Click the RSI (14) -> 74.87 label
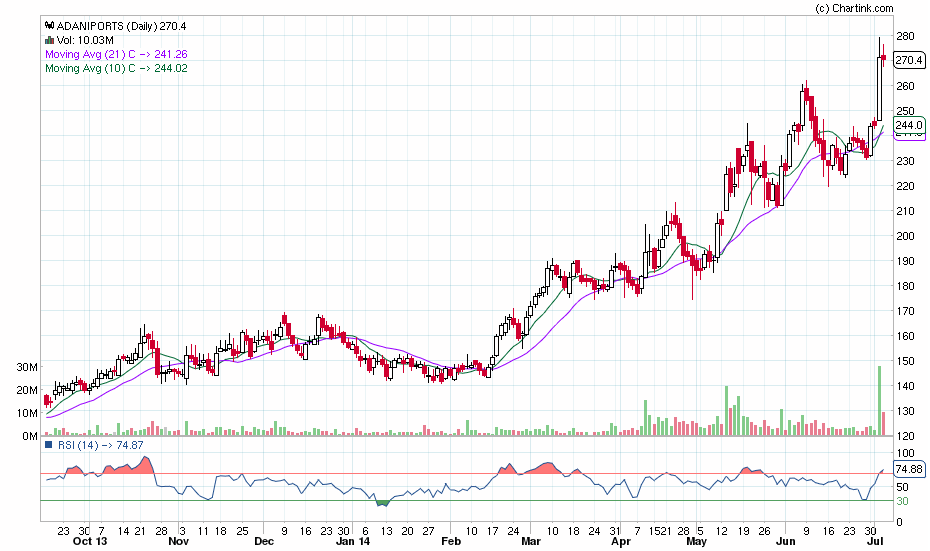The image size is (930, 551). [100, 445]
